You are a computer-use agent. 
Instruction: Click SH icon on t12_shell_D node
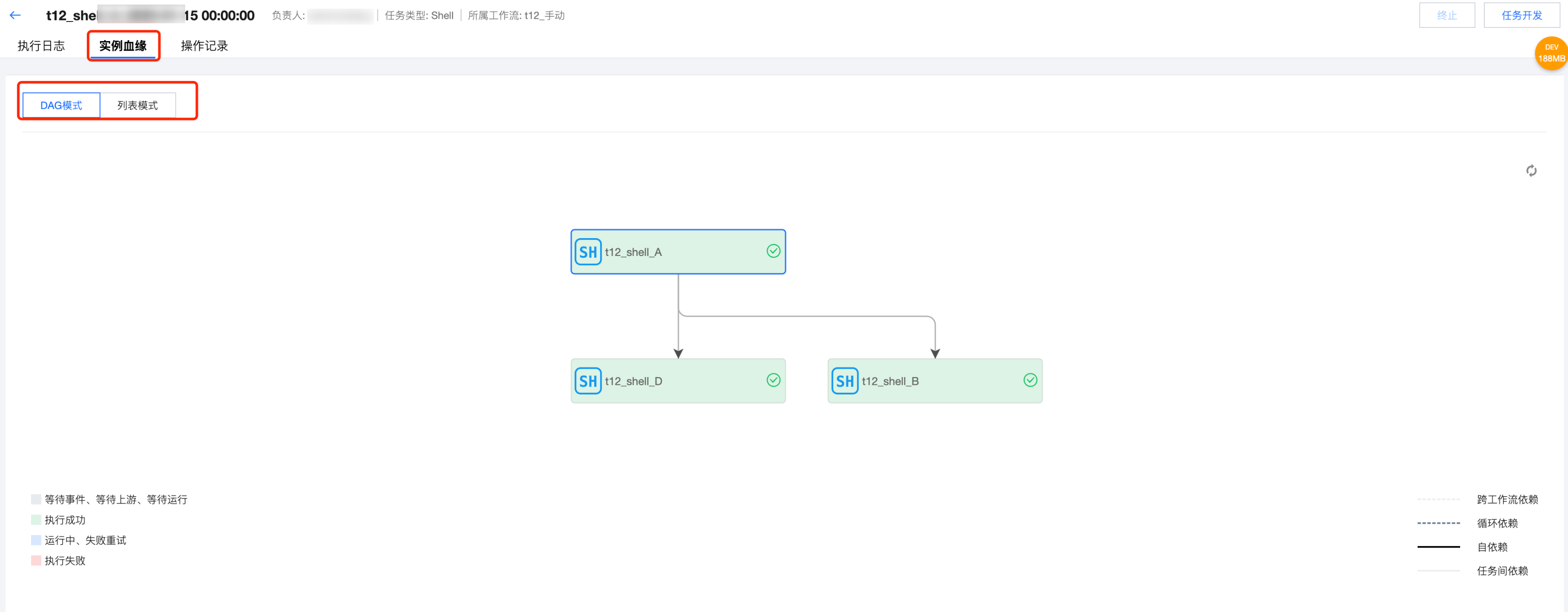tap(587, 381)
